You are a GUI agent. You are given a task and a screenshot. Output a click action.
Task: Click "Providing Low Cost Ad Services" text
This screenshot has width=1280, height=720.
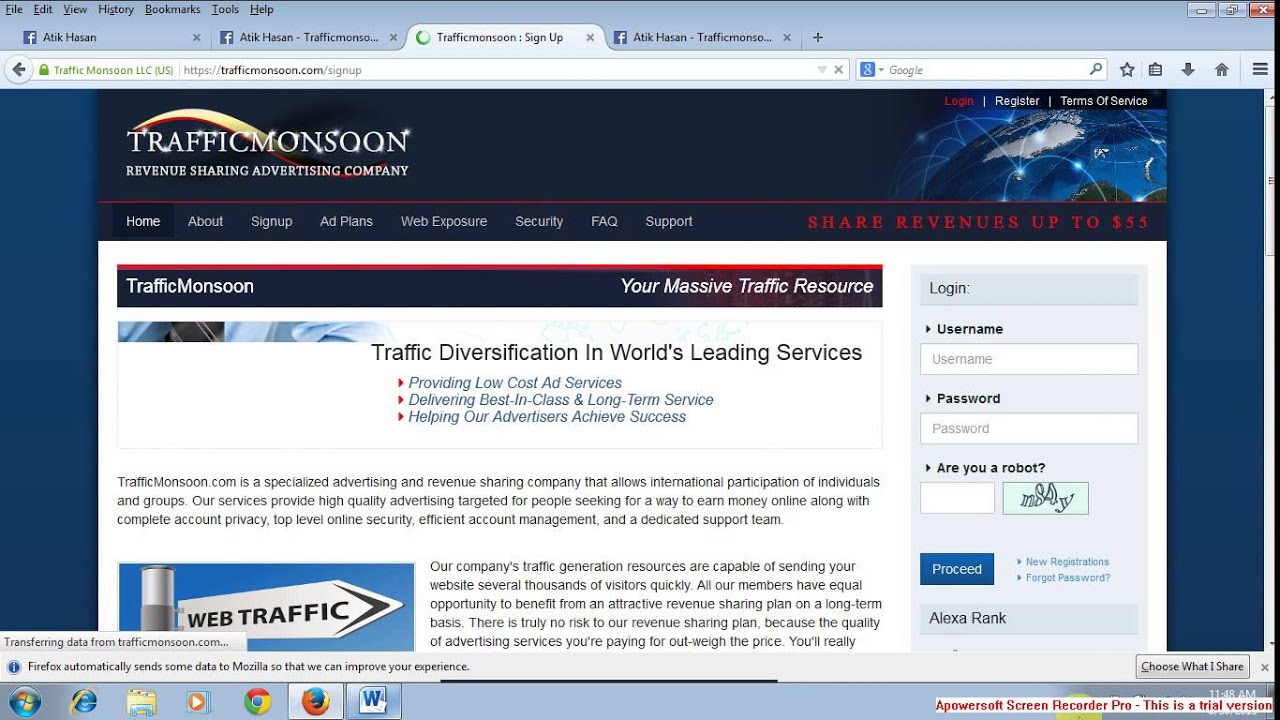coord(515,383)
